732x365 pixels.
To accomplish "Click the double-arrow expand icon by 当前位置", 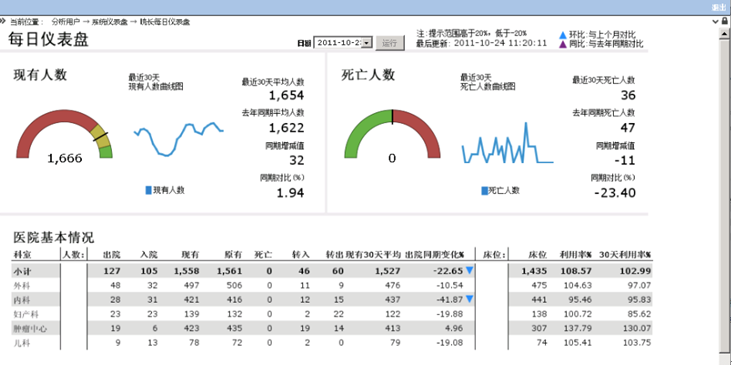I will [3, 21].
